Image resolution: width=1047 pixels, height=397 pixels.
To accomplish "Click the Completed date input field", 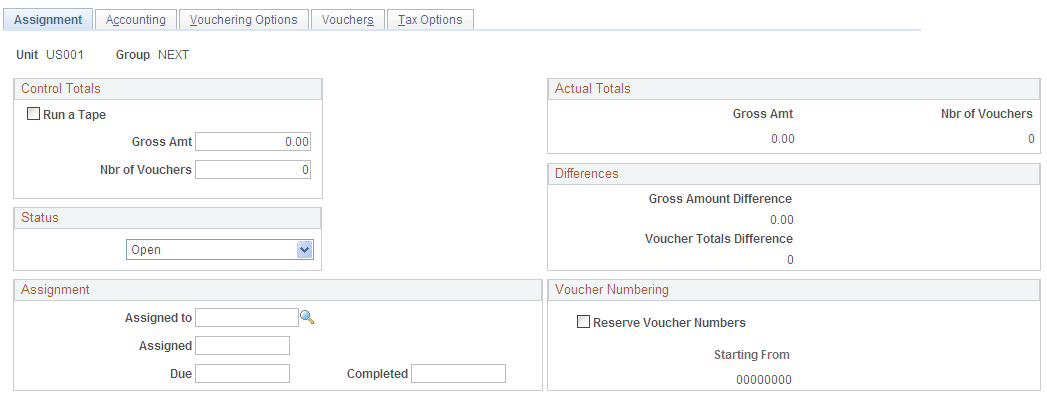I will coord(459,374).
